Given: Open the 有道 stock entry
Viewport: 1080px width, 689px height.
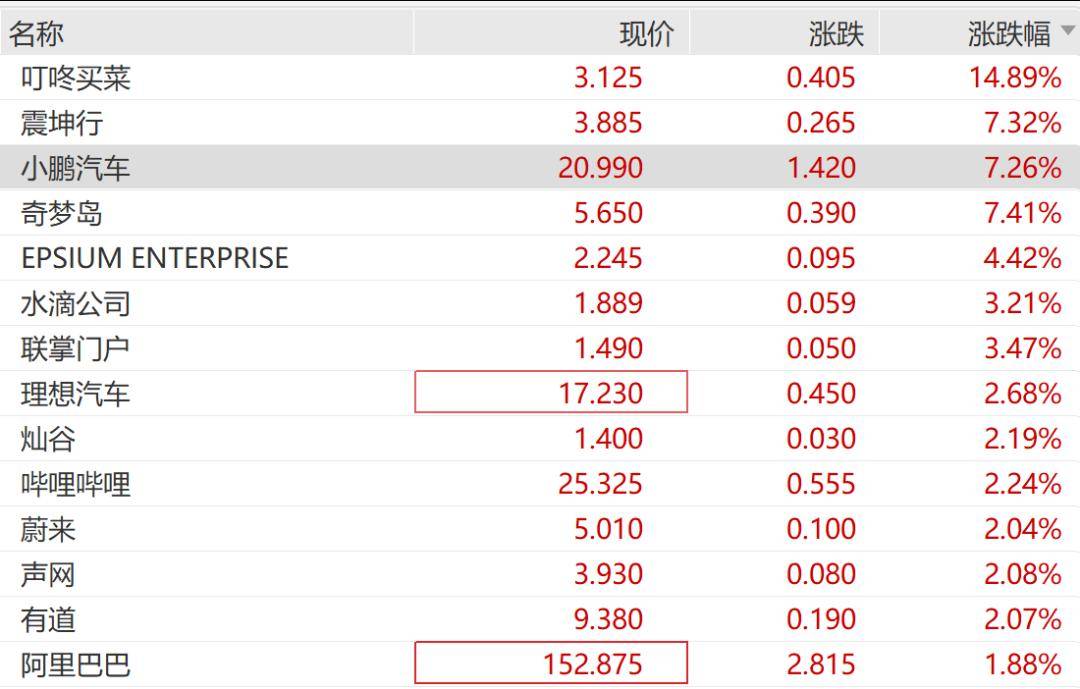Looking at the screenshot, I should 48,620.
